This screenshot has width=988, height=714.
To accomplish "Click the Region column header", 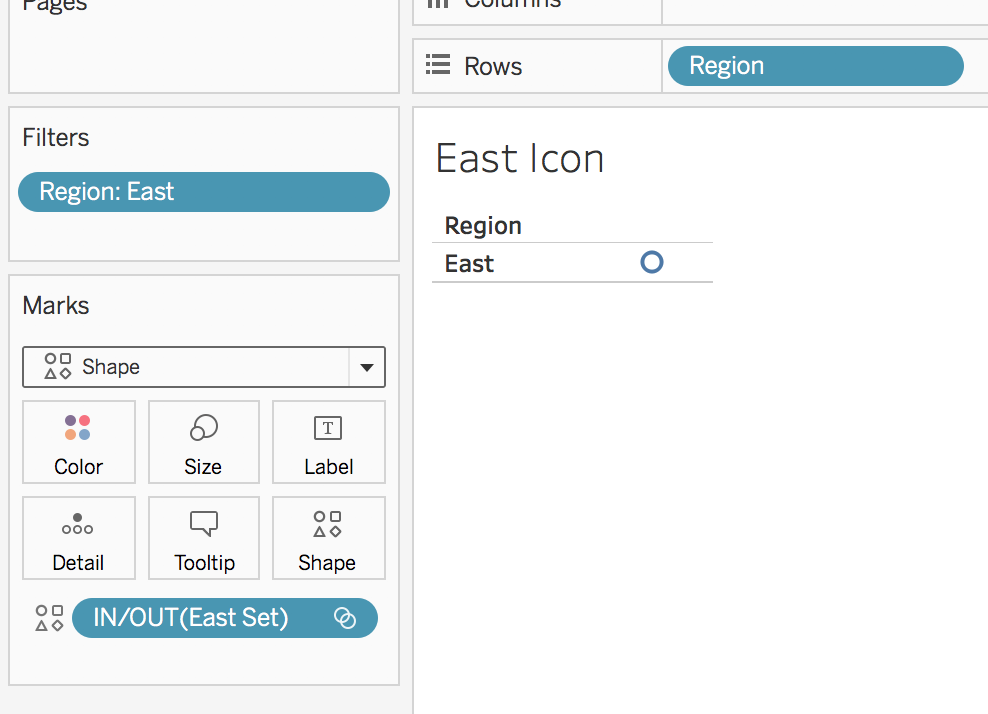I will pos(483,226).
